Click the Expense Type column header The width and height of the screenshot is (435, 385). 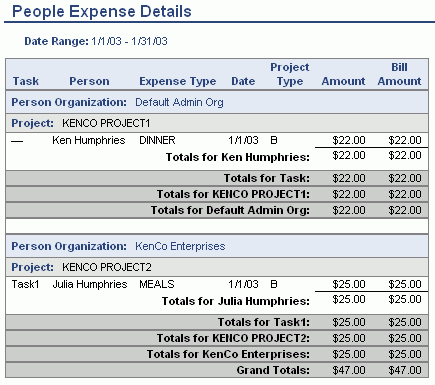pyautogui.click(x=178, y=81)
